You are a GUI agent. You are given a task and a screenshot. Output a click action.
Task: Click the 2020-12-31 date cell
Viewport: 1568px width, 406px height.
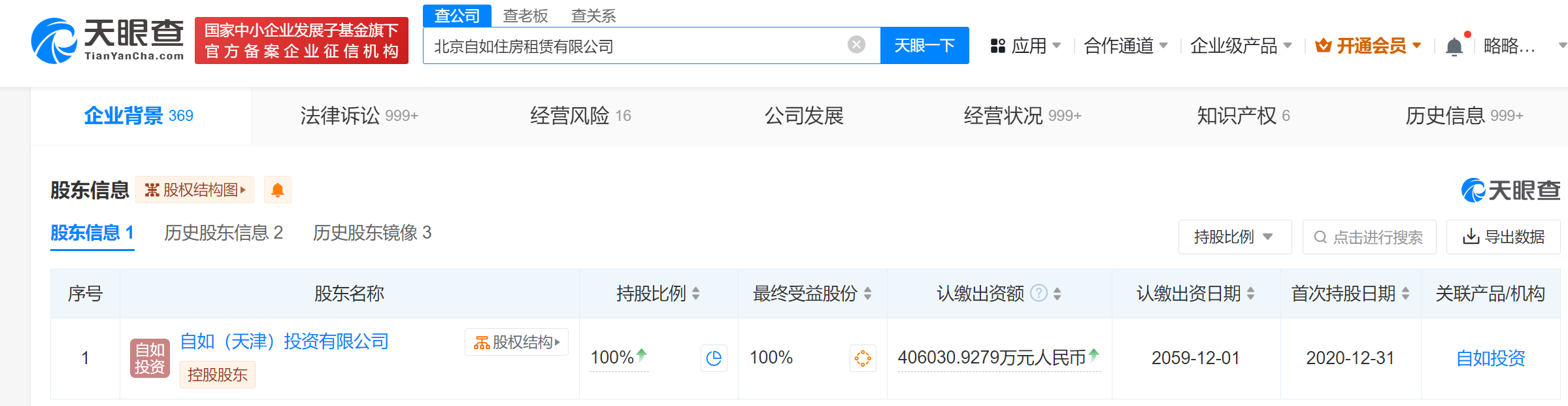pos(1350,358)
